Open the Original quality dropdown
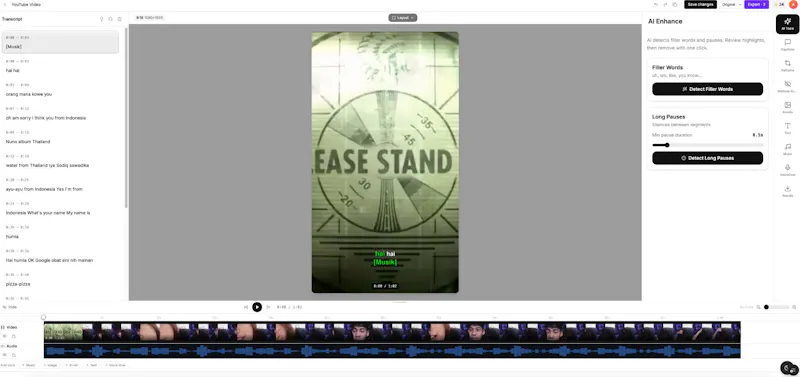The image size is (800, 377). click(x=731, y=5)
